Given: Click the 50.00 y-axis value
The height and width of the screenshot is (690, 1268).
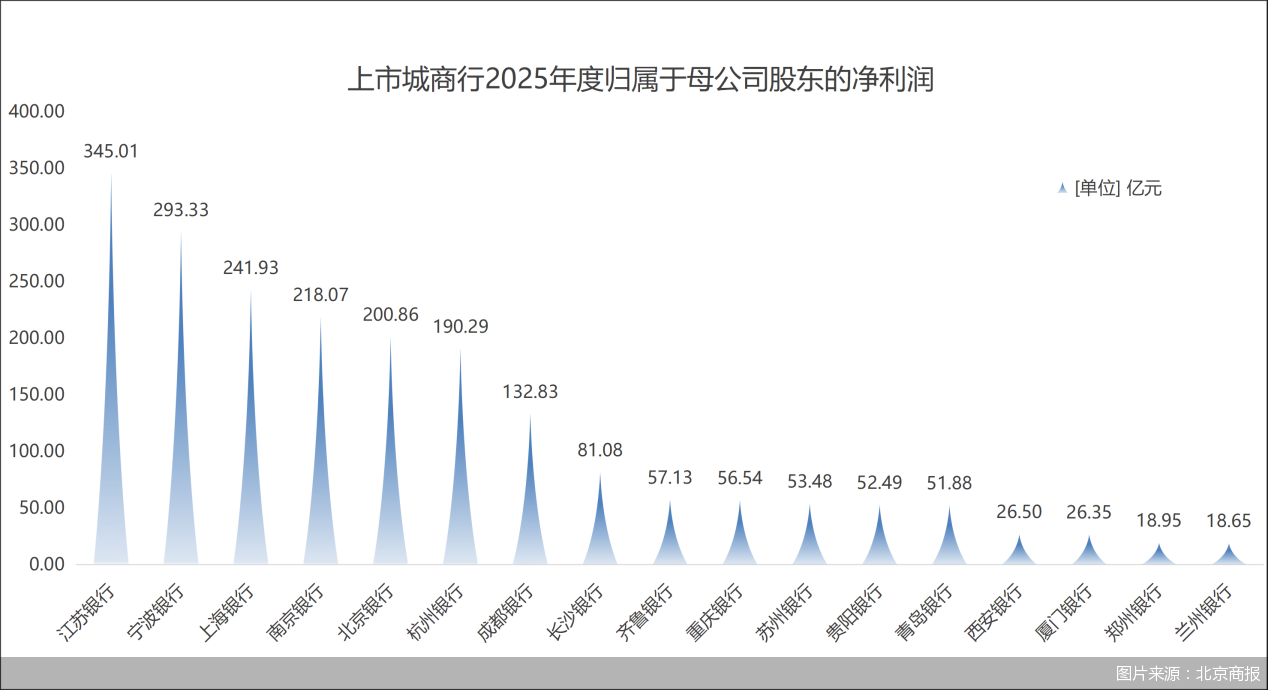Looking at the screenshot, I should pyautogui.click(x=41, y=507).
